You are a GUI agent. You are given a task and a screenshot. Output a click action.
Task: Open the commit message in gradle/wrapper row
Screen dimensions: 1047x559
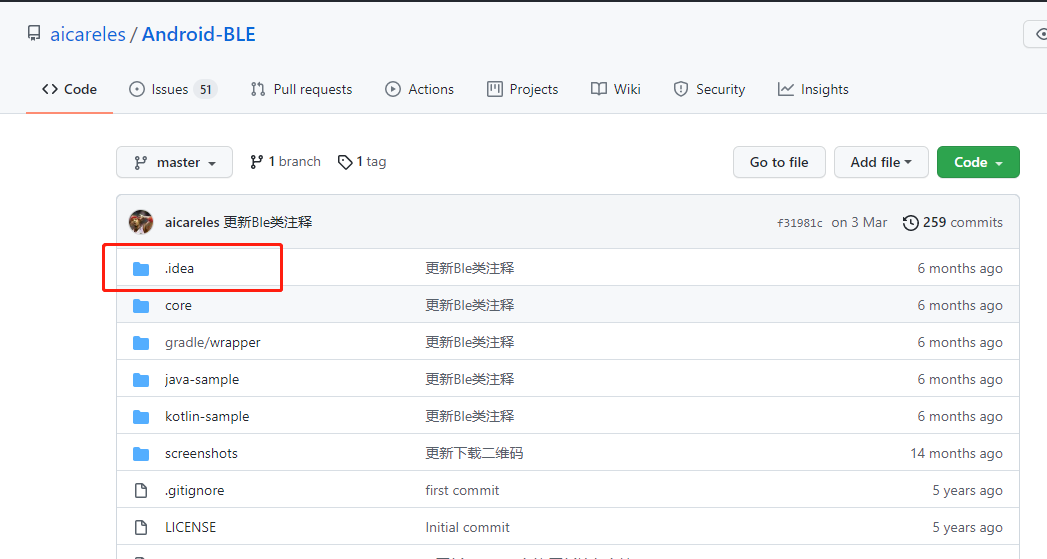coord(469,342)
